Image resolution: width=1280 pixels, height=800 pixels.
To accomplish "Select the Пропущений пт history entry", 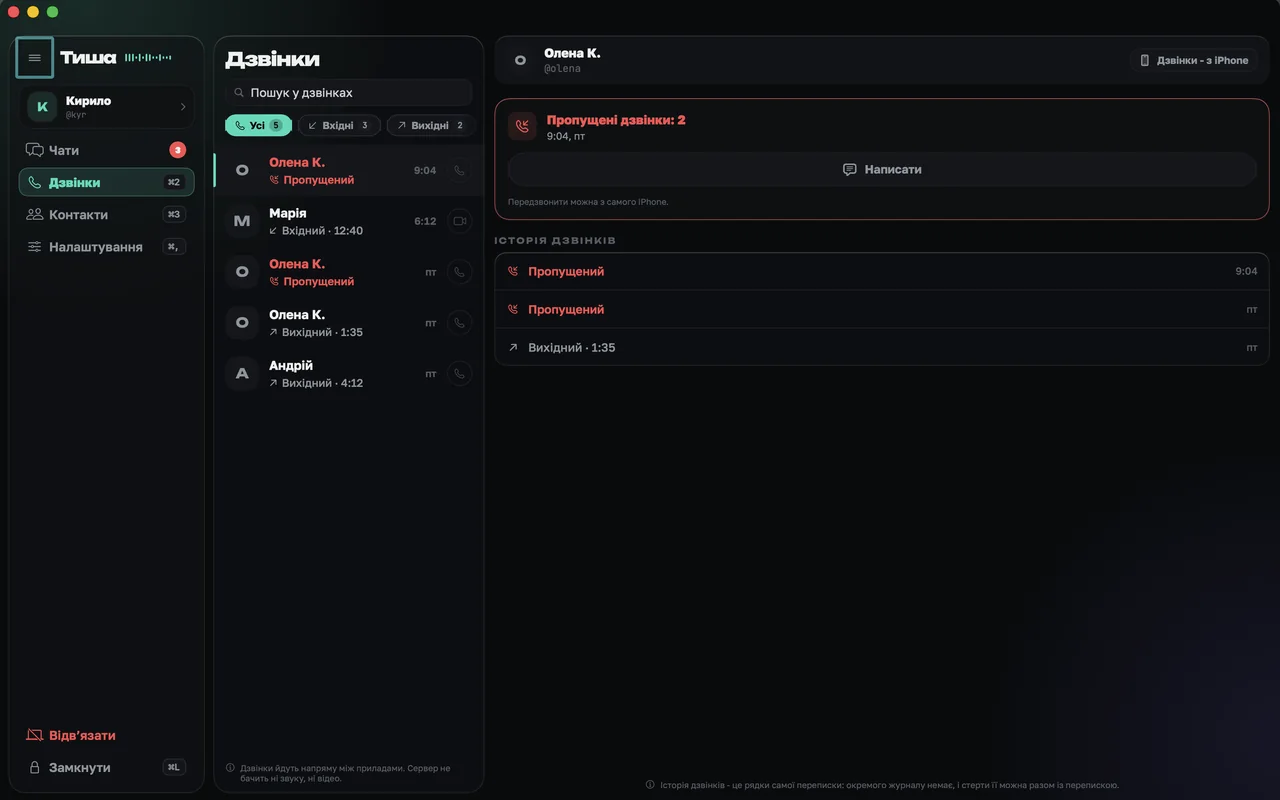I will (x=882, y=309).
